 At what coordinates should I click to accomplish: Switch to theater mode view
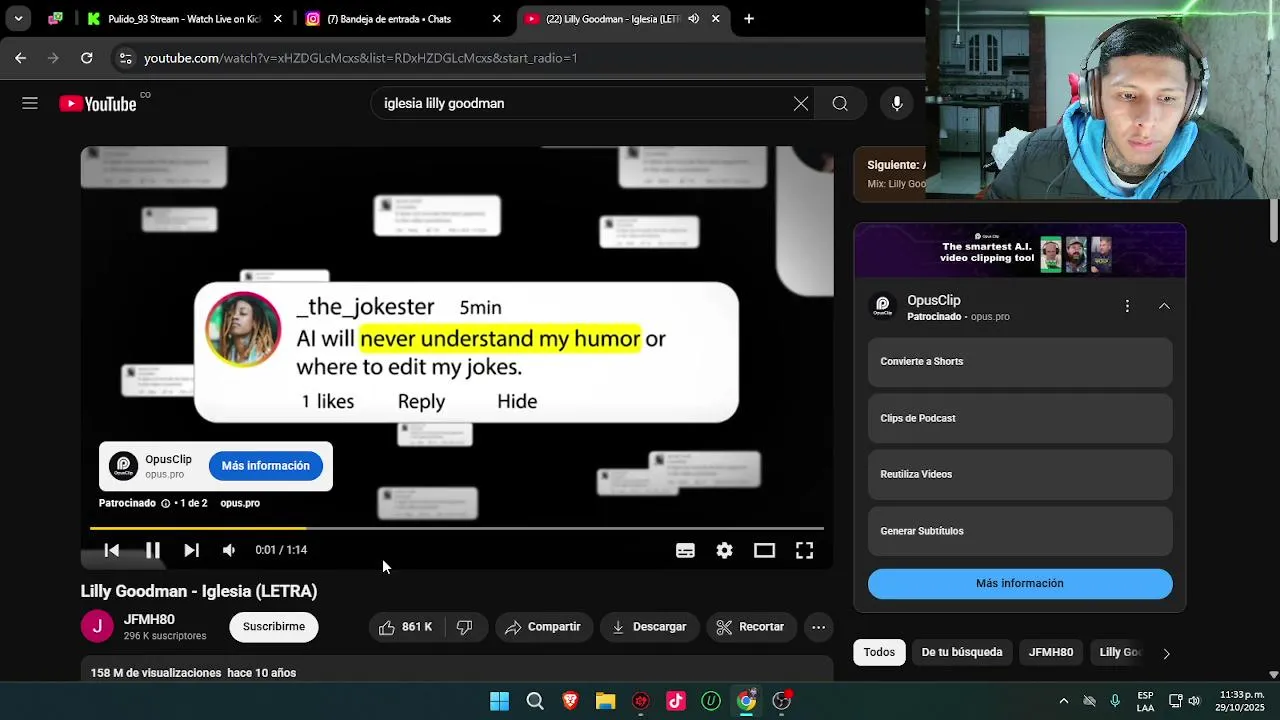click(764, 550)
